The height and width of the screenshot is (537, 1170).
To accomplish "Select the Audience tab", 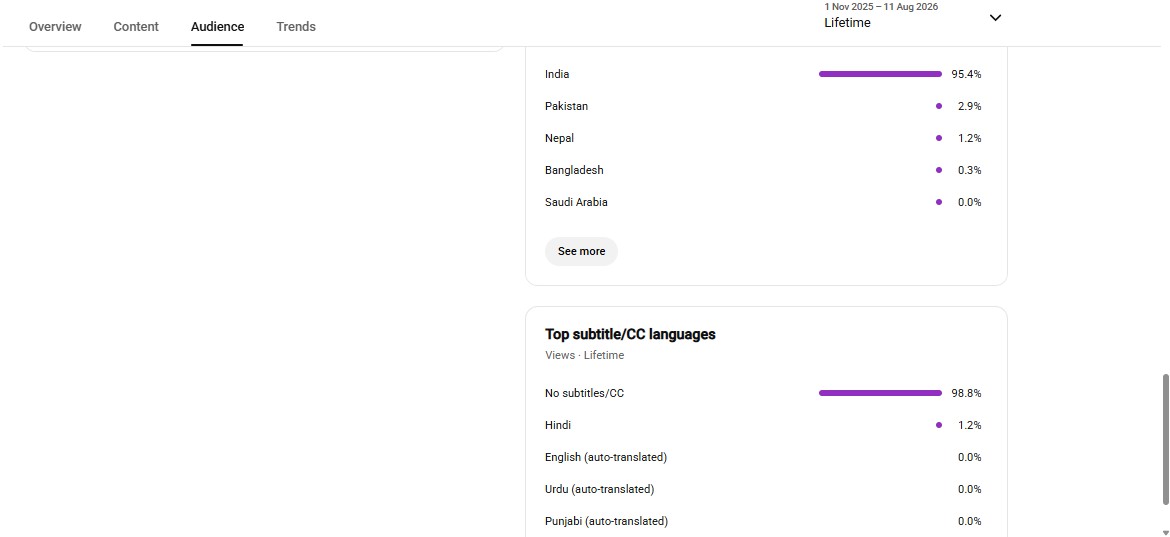I will tap(217, 27).
